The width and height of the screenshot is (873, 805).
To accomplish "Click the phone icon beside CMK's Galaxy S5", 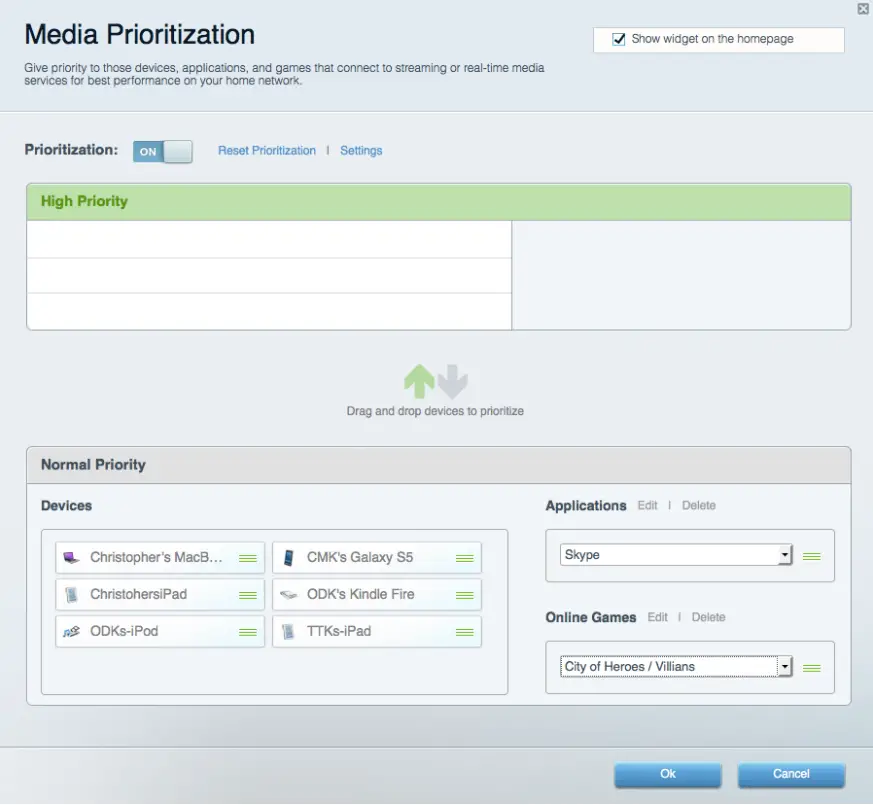I will (x=287, y=557).
